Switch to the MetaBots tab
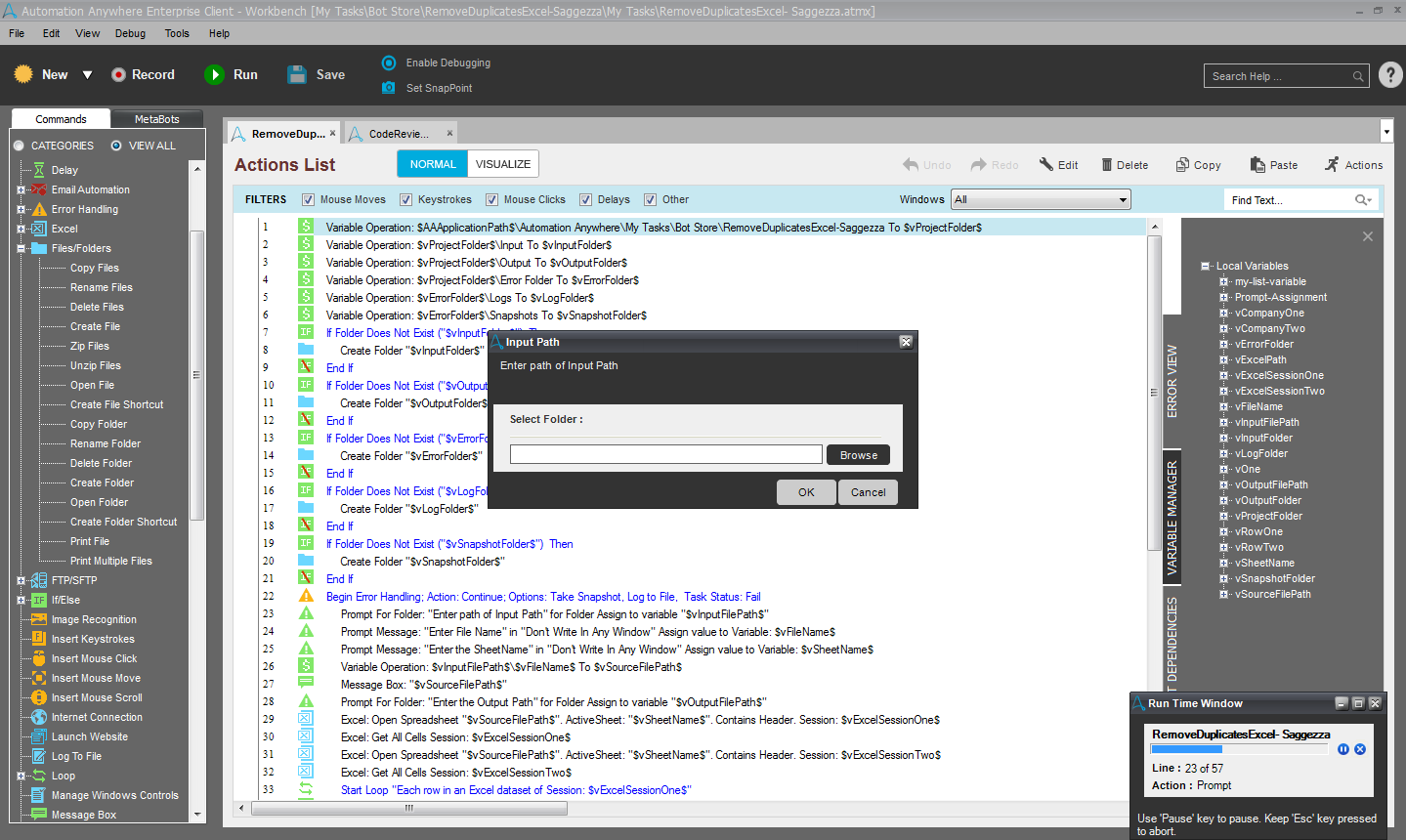 pos(156,119)
